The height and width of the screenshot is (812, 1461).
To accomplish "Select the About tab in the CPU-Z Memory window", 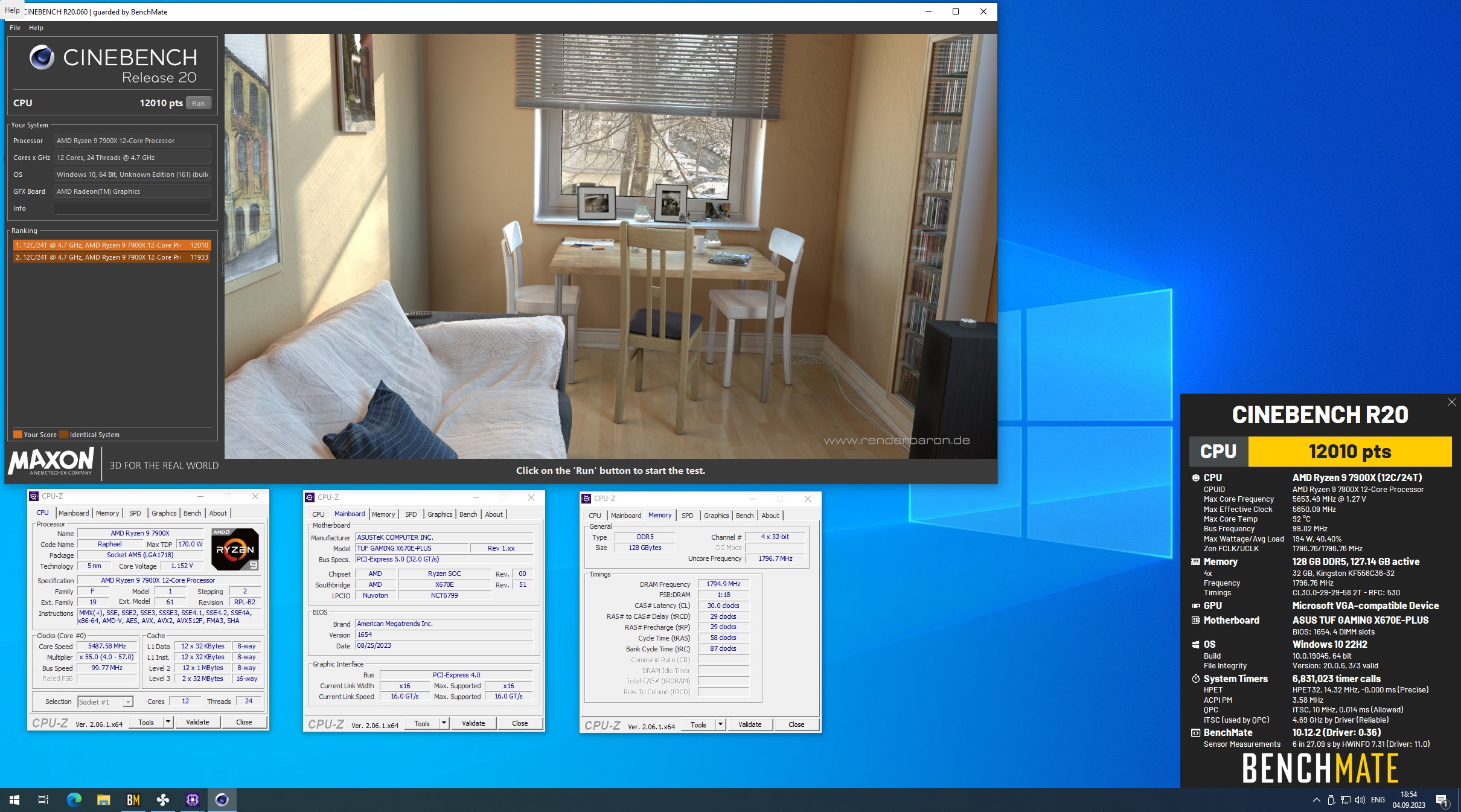I will [x=770, y=516].
